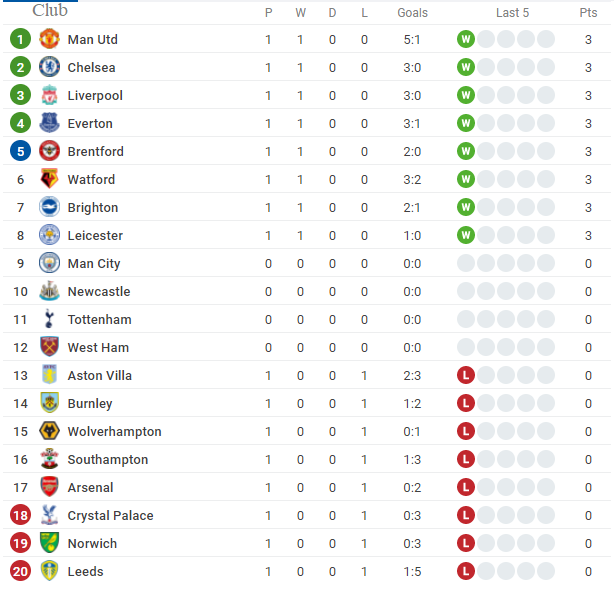Open the Brentford team link
Image resolution: width=614 pixels, height=589 pixels.
point(96,151)
